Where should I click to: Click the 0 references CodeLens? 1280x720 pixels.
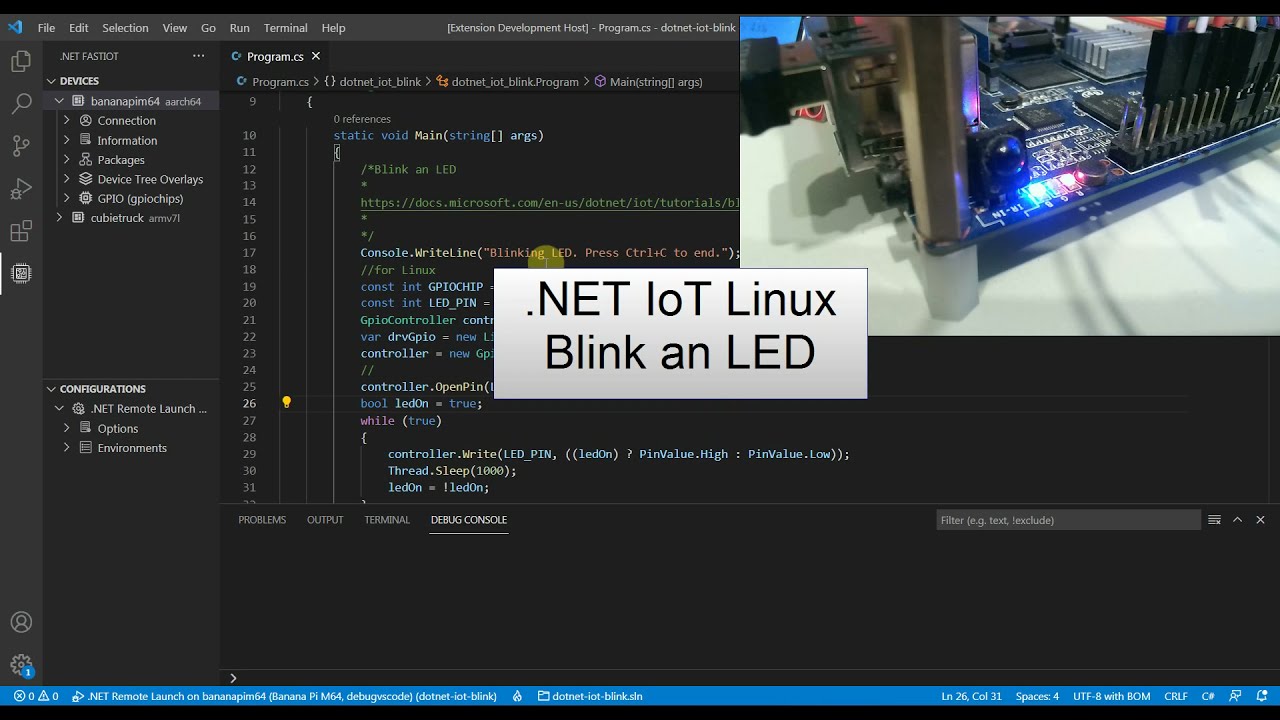tap(362, 119)
